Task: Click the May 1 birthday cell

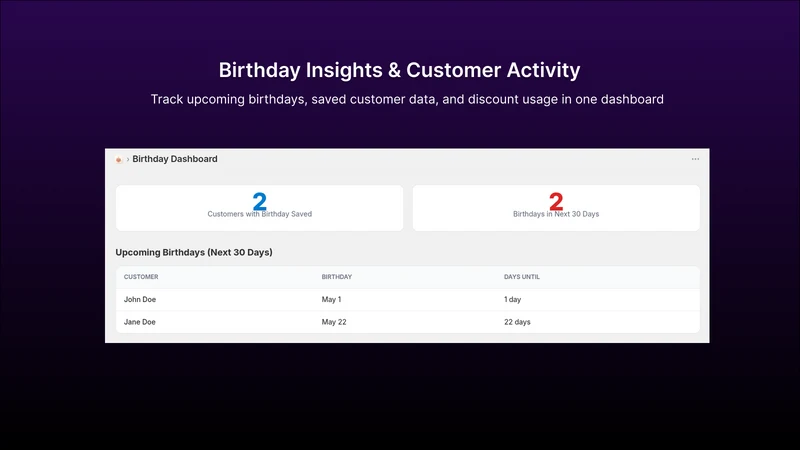Action: [332, 299]
